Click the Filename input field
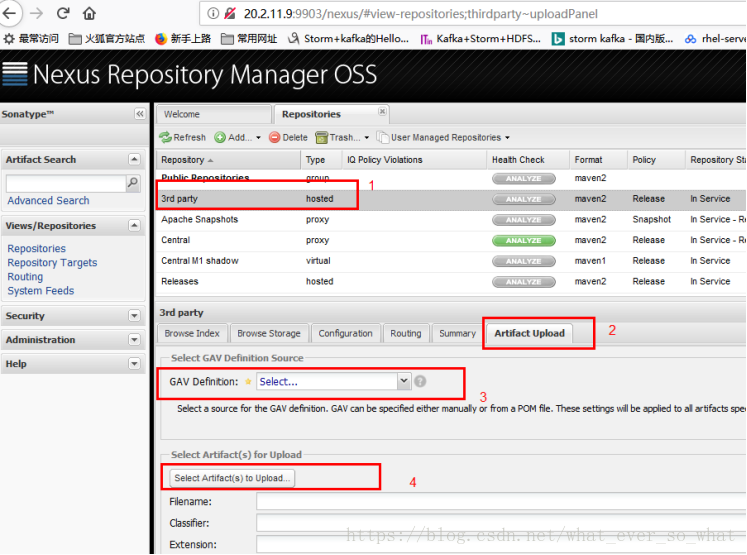The image size is (747, 555). (501, 502)
